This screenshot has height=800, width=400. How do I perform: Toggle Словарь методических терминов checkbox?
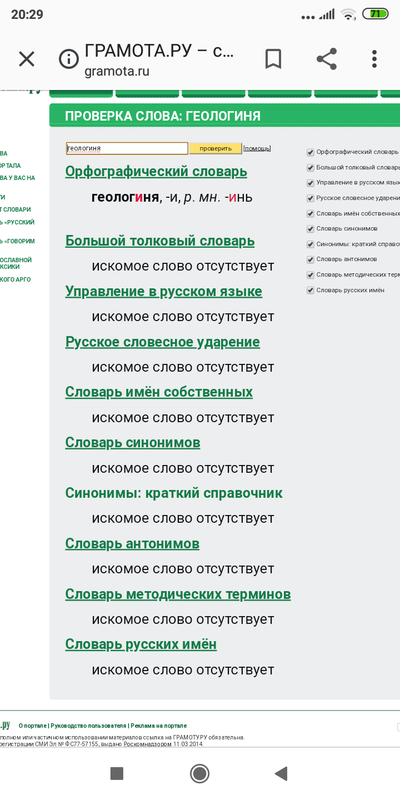pos(310,275)
